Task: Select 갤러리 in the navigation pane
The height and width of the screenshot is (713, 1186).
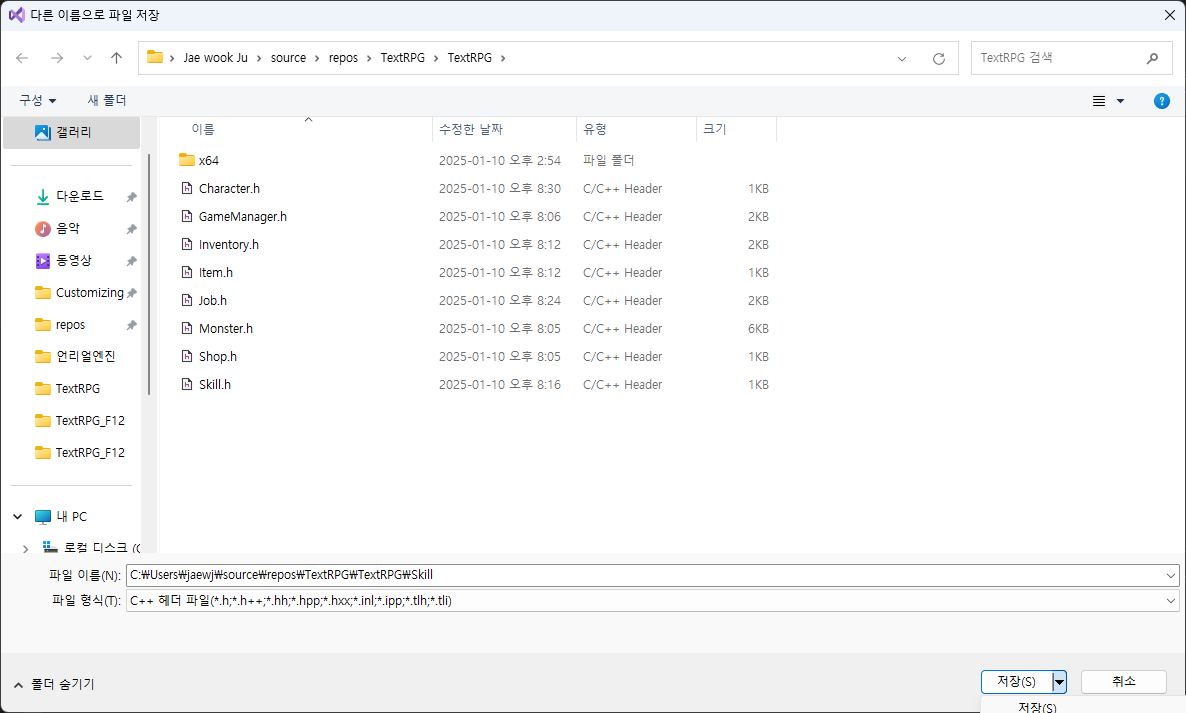Action: pos(72,132)
